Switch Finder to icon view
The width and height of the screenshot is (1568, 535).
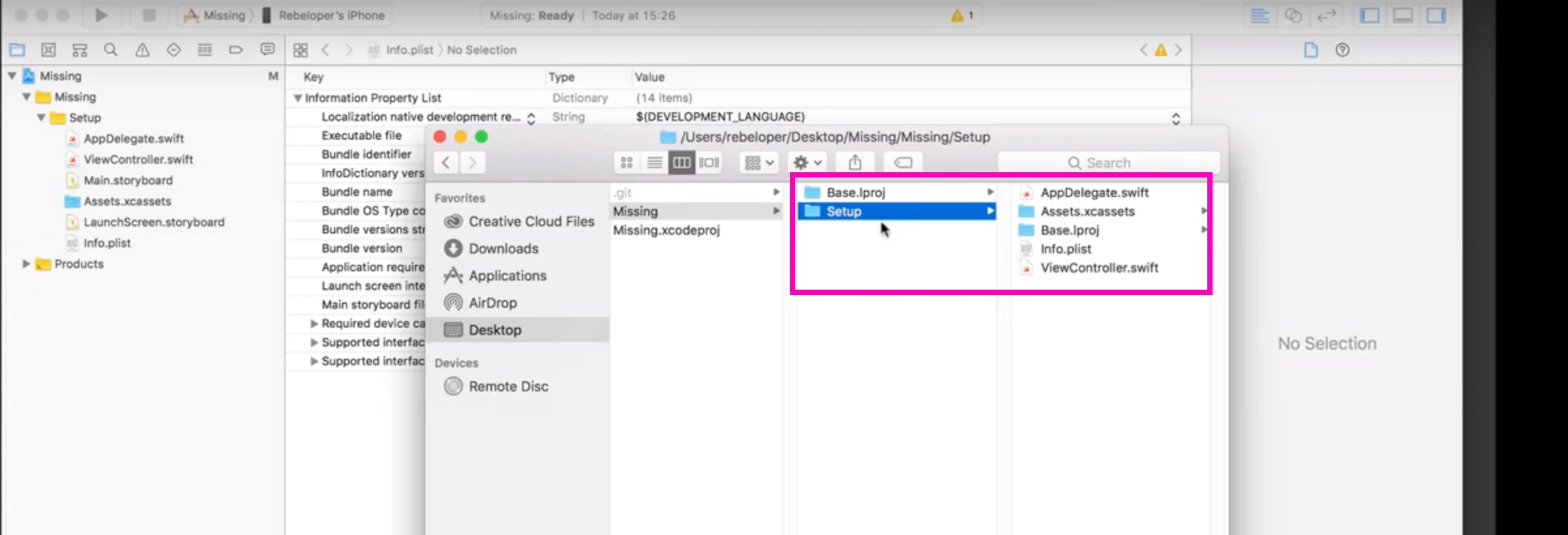627,162
